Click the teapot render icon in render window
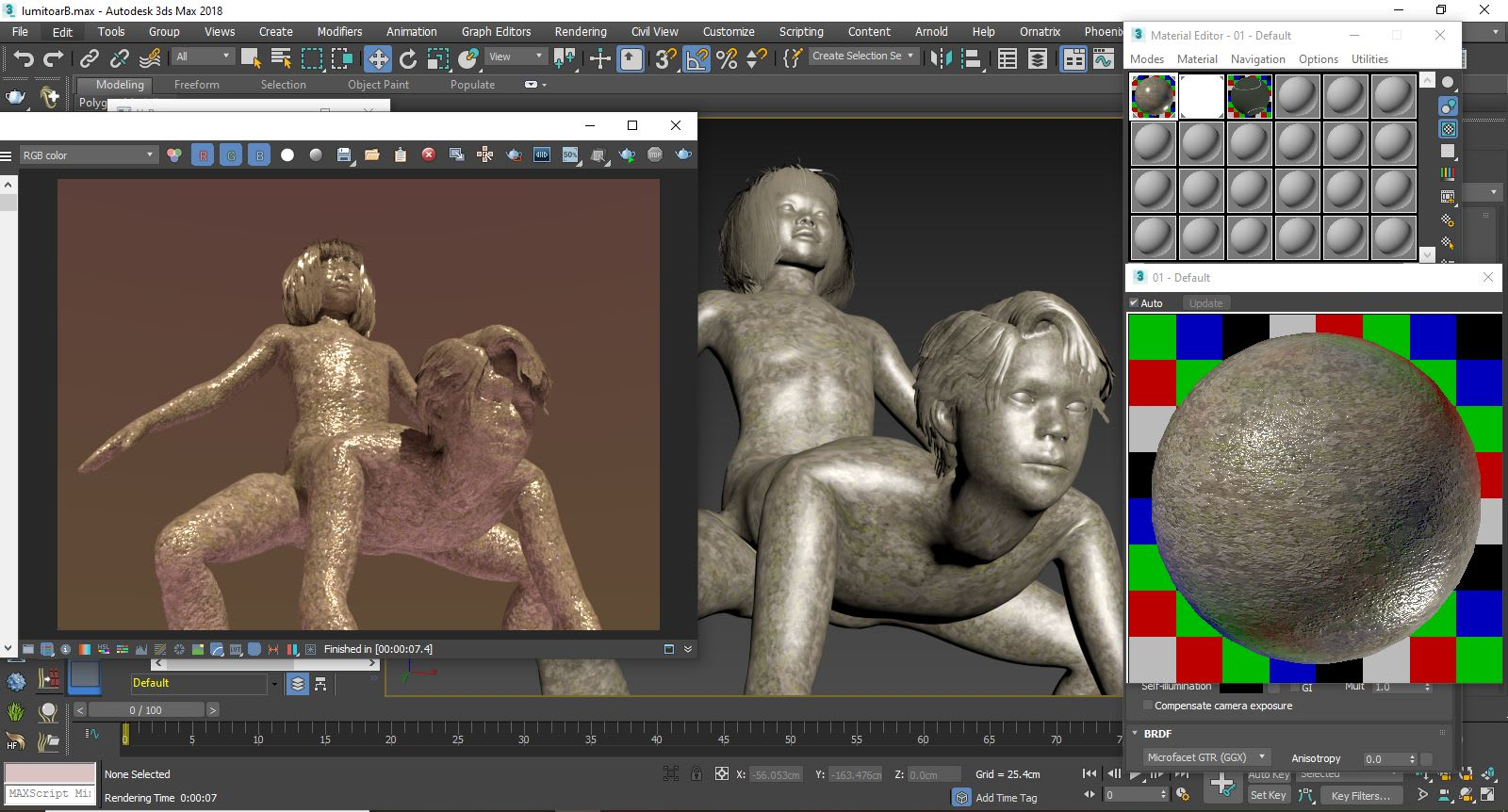Viewport: 1508px width, 812px height. [x=683, y=154]
